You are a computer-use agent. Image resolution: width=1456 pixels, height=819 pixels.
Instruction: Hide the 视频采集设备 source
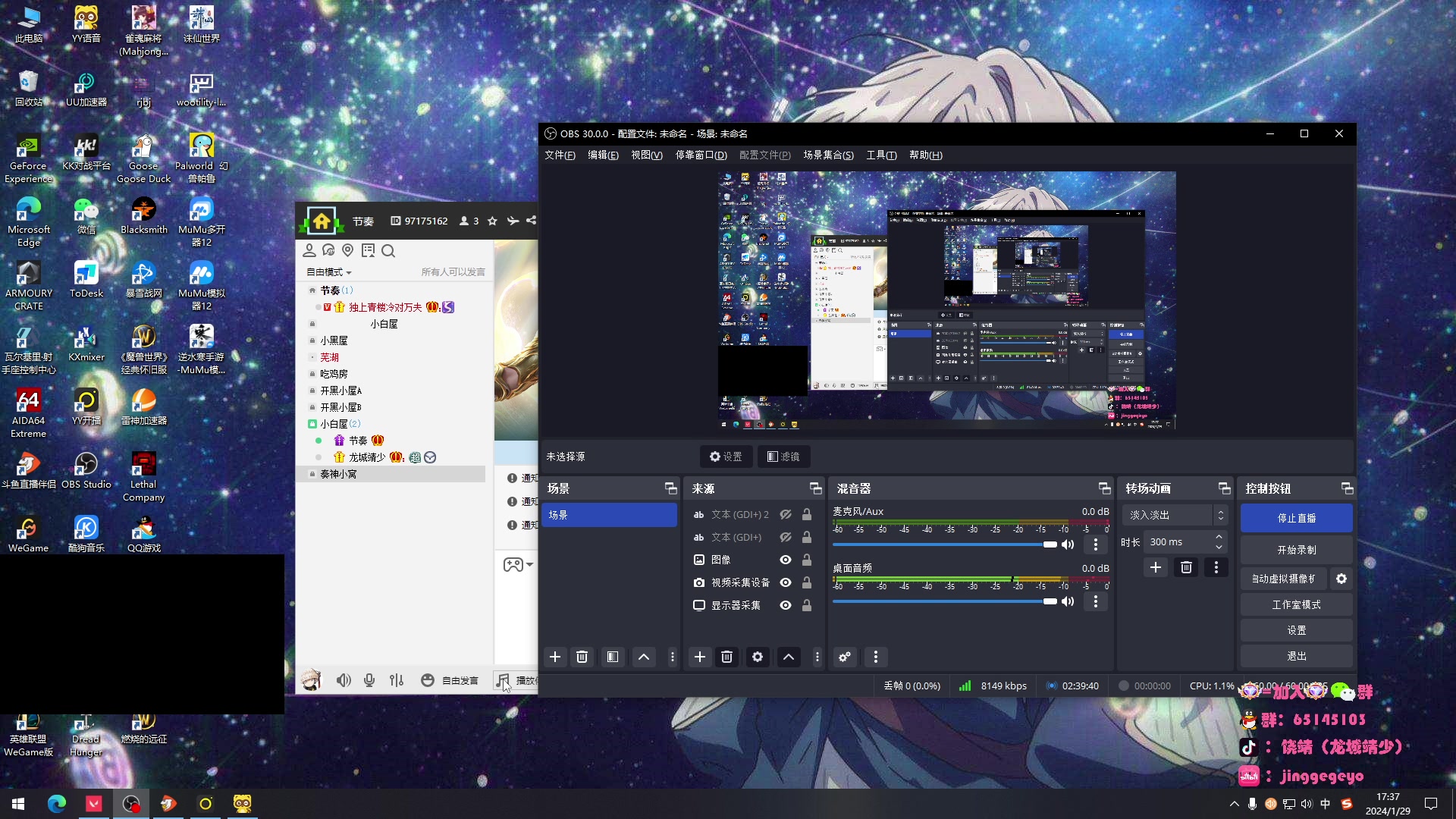click(x=786, y=582)
